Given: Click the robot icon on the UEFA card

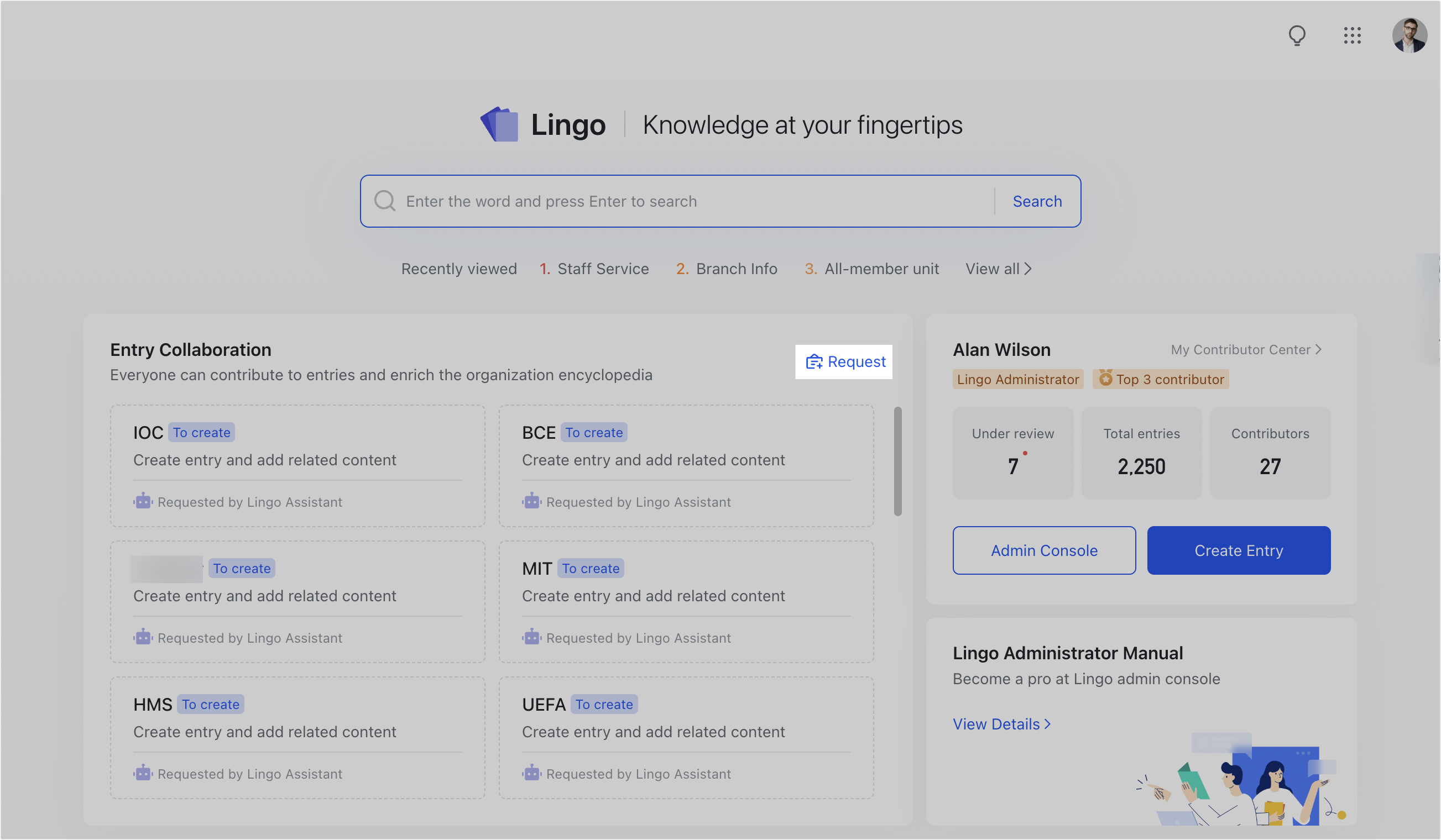Looking at the screenshot, I should pos(531,773).
